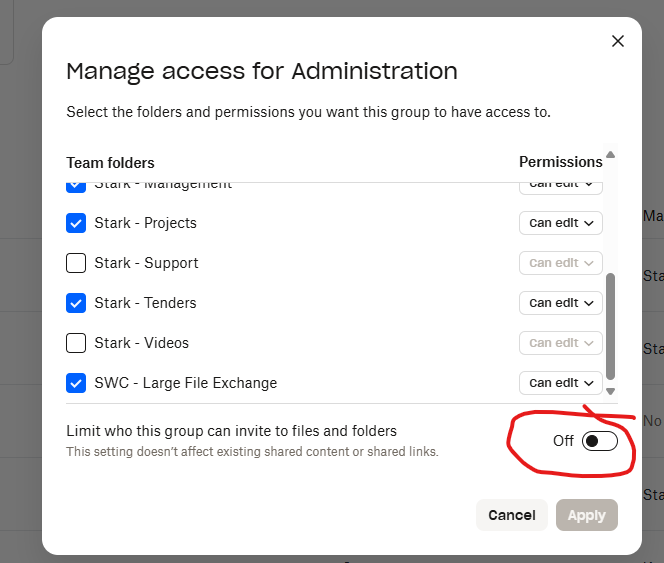The width and height of the screenshot is (664, 563).
Task: Uncheck the Stark - Management folder checkbox
Action: coord(76,185)
